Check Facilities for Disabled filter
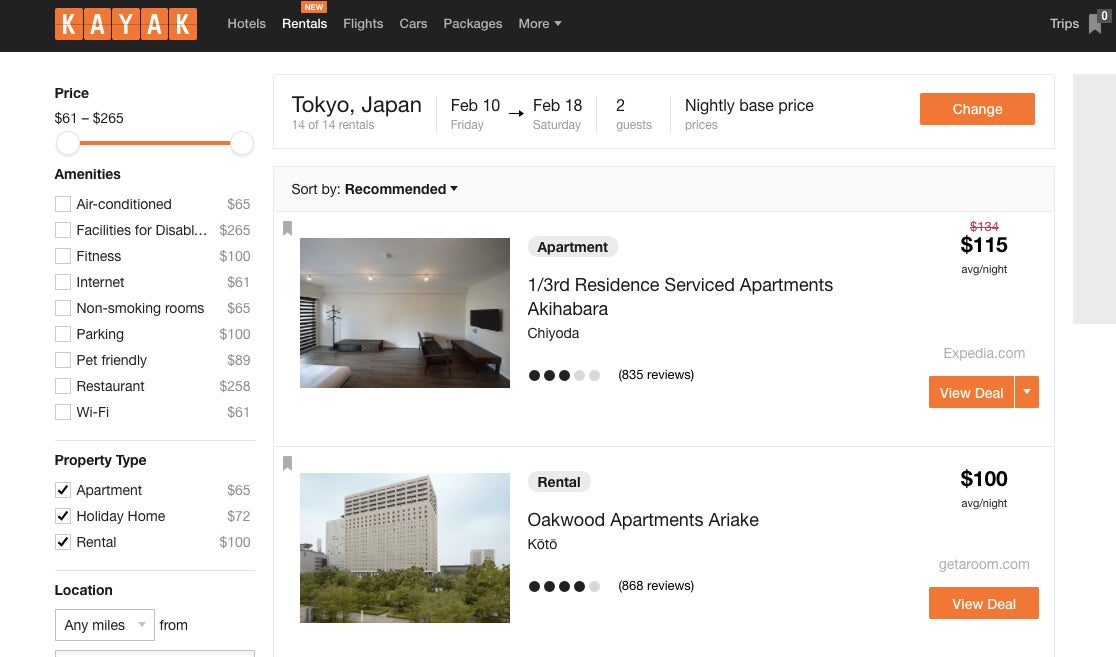 click(63, 230)
